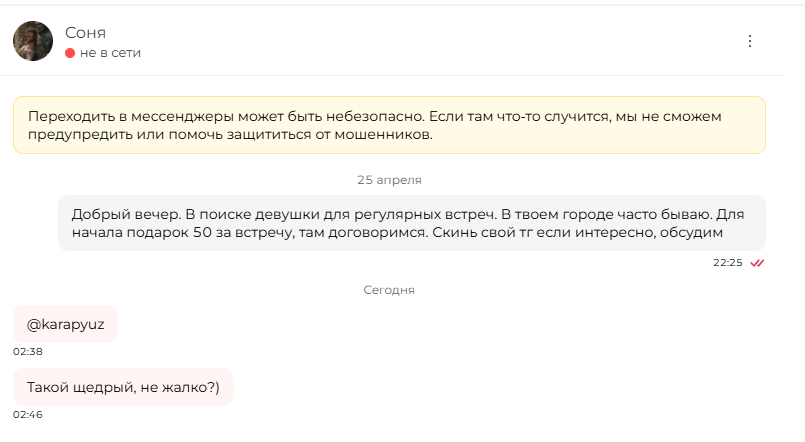Open the three-dot chat options menu

[x=750, y=41]
